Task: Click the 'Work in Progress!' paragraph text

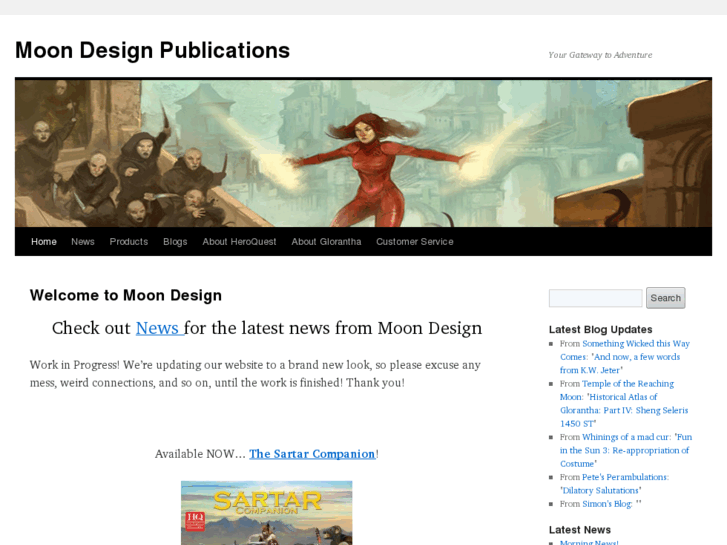Action: coord(255,374)
